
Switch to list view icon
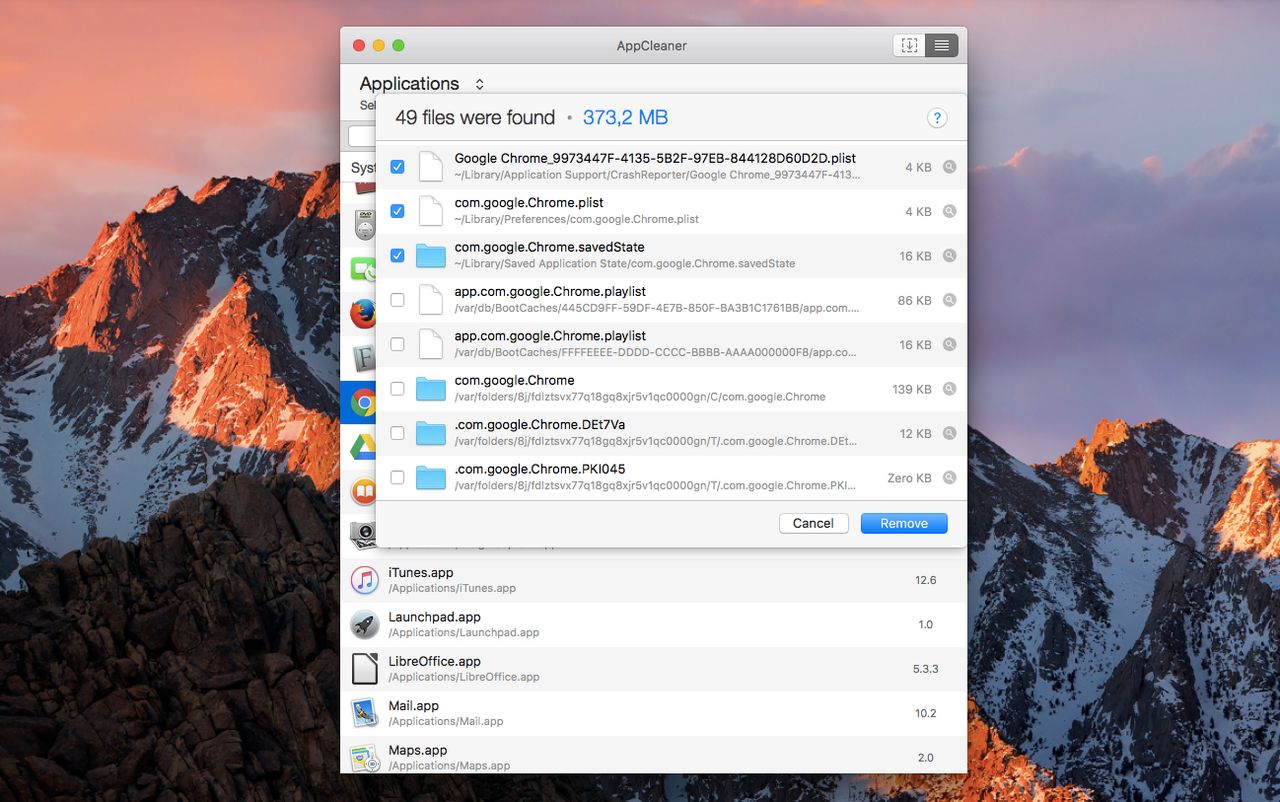941,45
